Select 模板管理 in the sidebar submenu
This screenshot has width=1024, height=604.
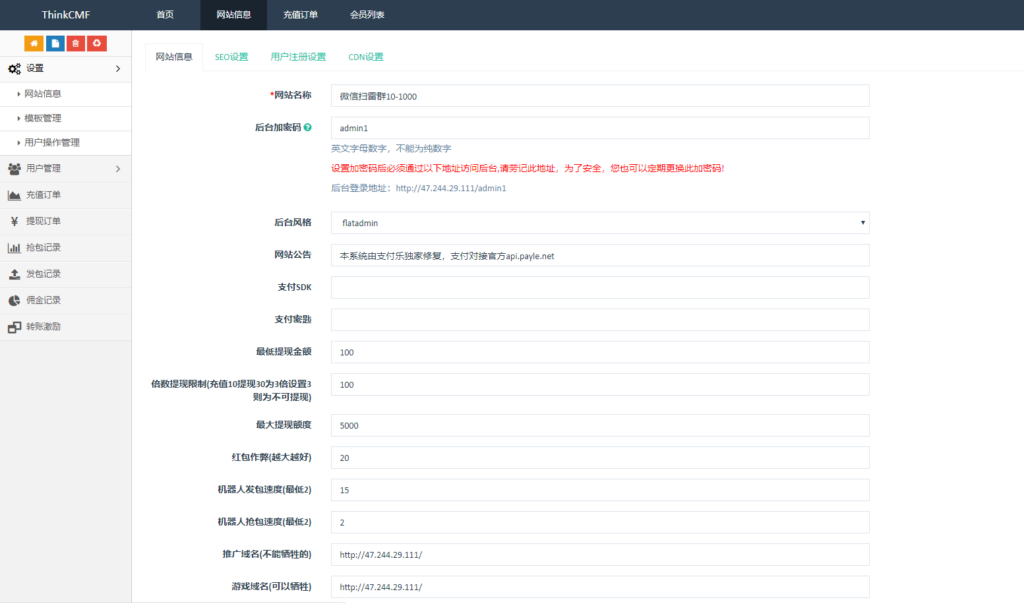pyautogui.click(x=43, y=118)
